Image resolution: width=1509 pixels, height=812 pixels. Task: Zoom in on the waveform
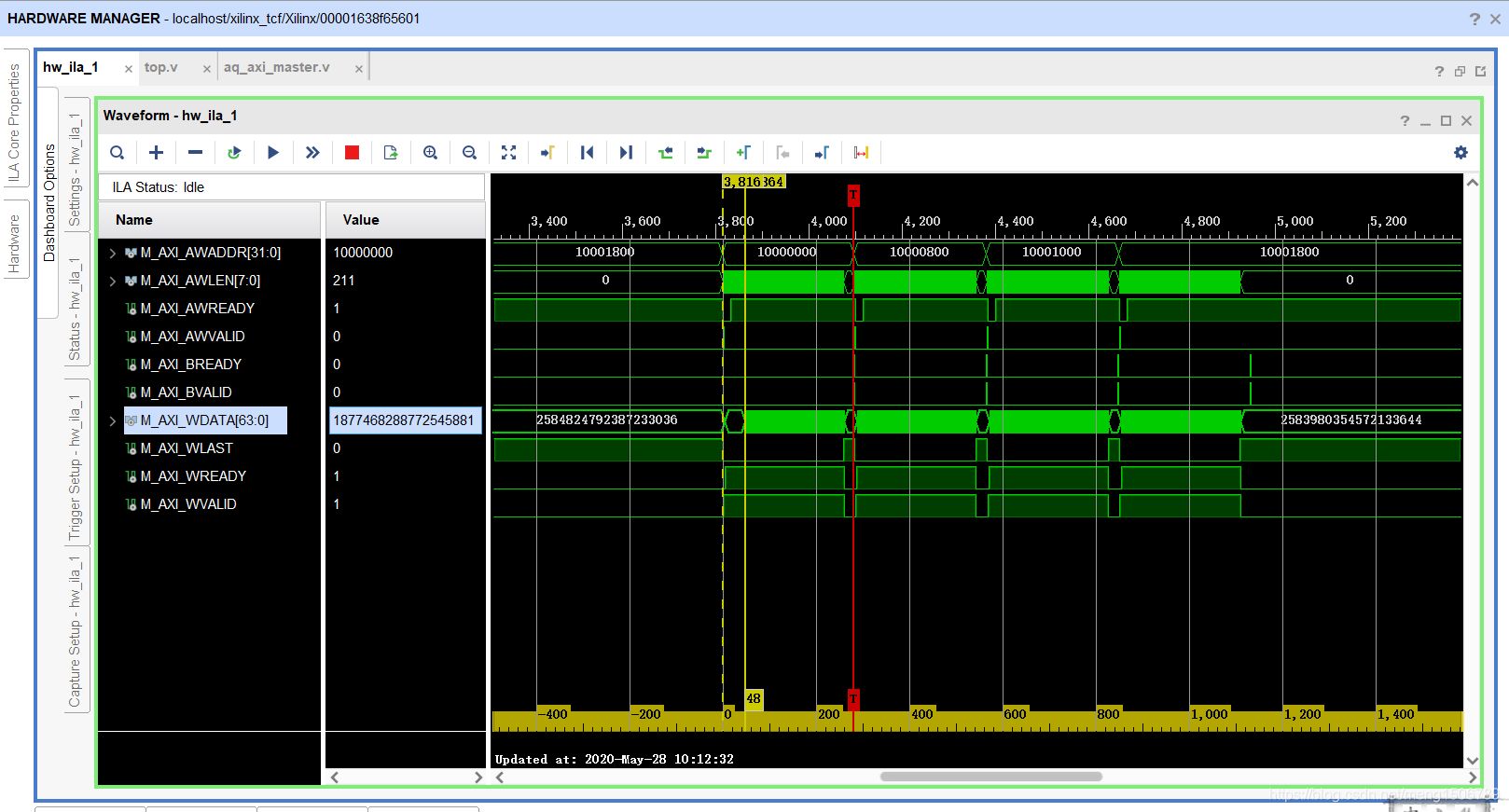click(430, 153)
